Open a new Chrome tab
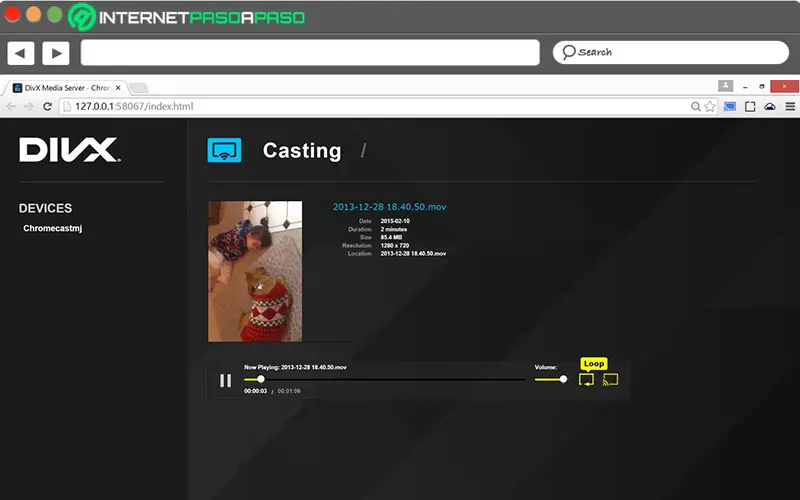 tap(138, 88)
